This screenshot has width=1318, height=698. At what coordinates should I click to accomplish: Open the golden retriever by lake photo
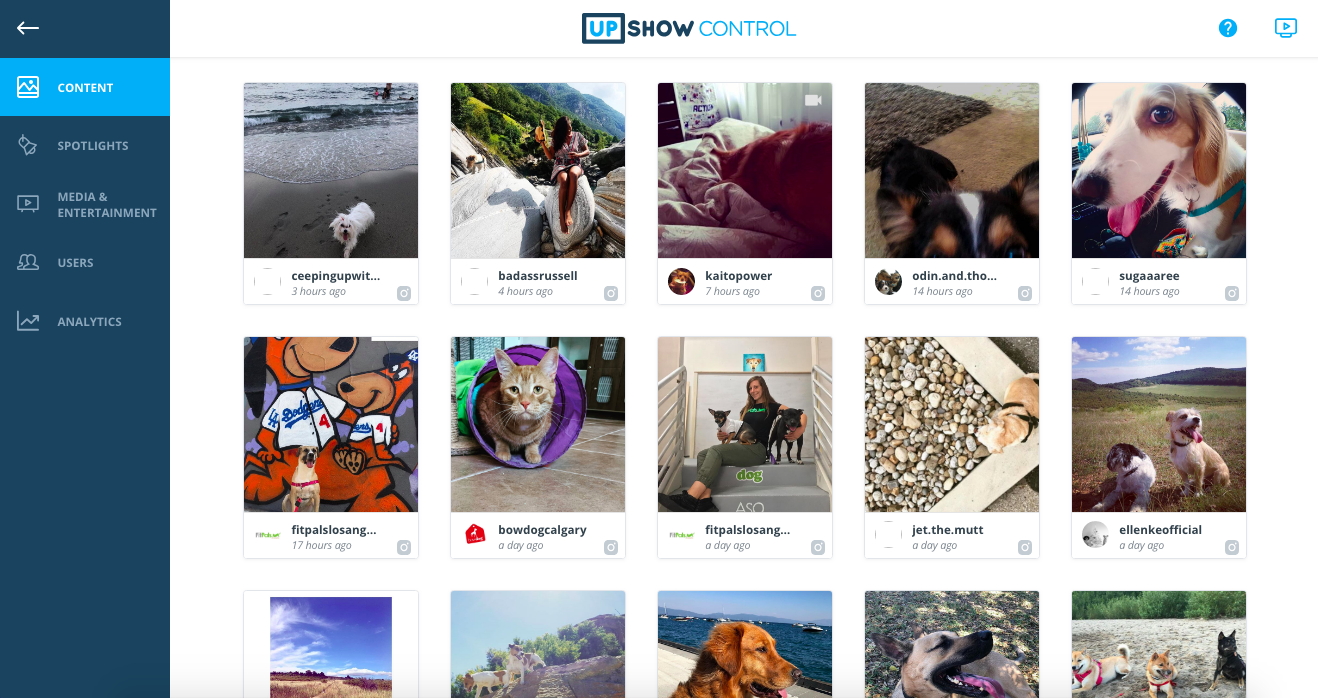745,644
